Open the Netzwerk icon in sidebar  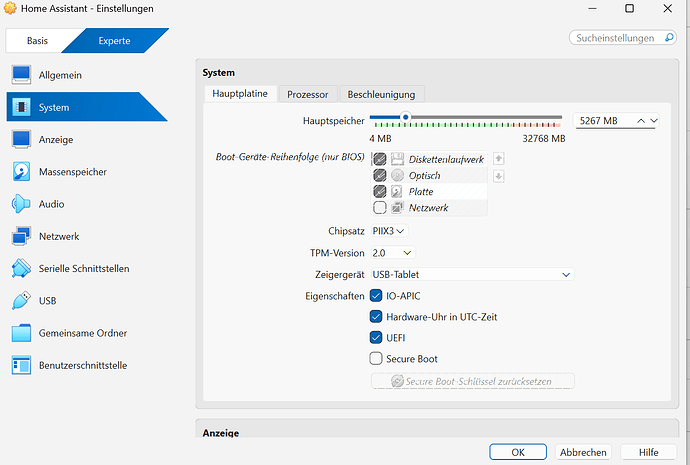21,236
